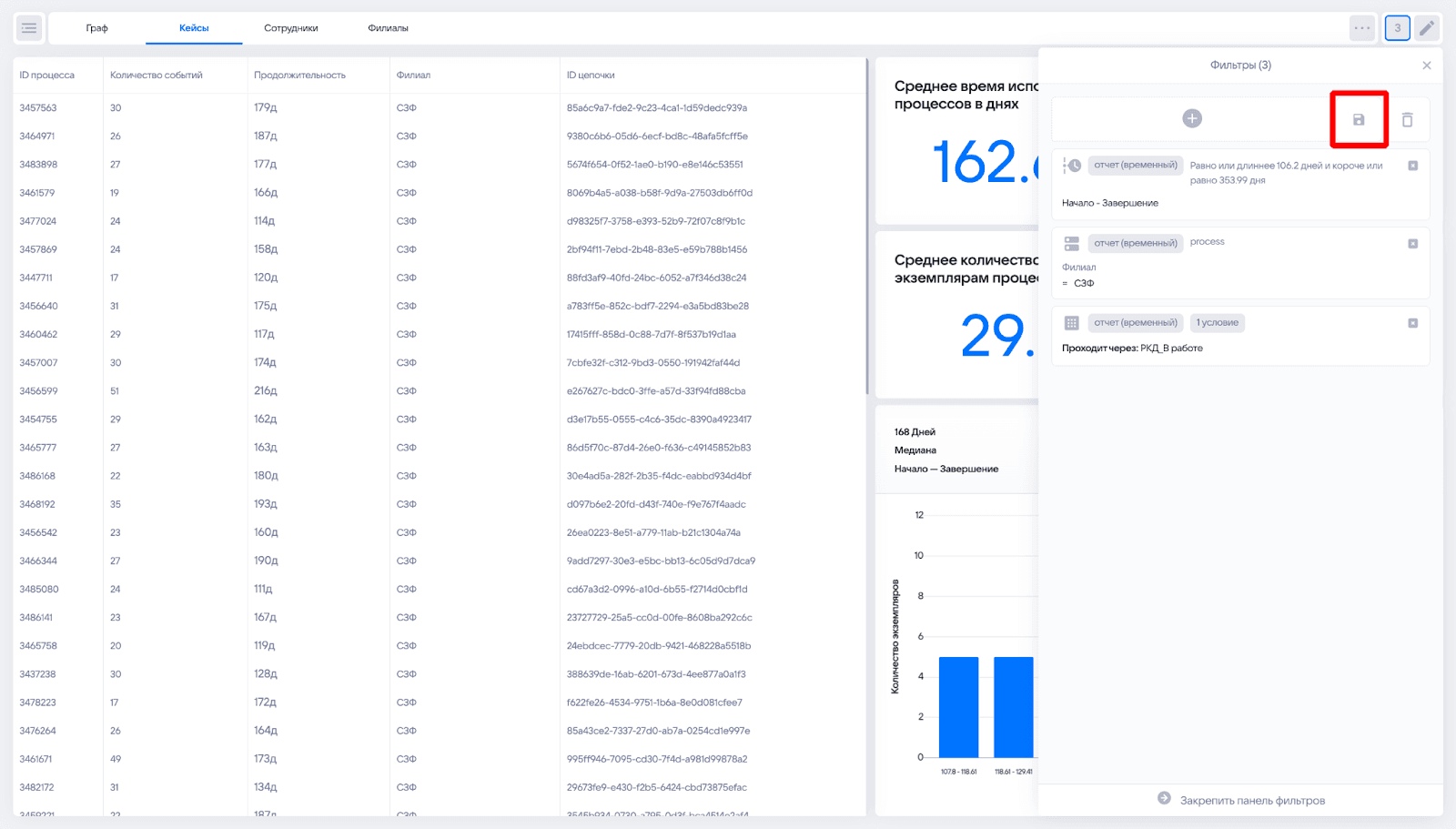The width and height of the screenshot is (1456, 829).
Task: Select process ID 3478223
Action: [x=37, y=703]
